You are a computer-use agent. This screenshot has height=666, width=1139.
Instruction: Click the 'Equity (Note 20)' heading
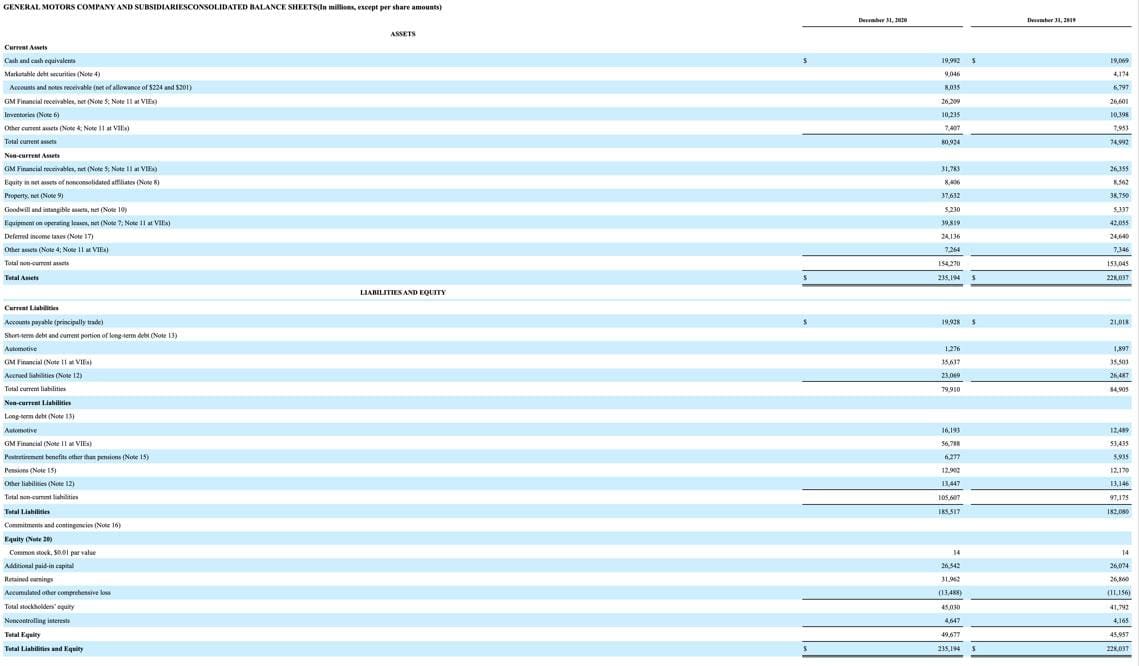coord(28,539)
